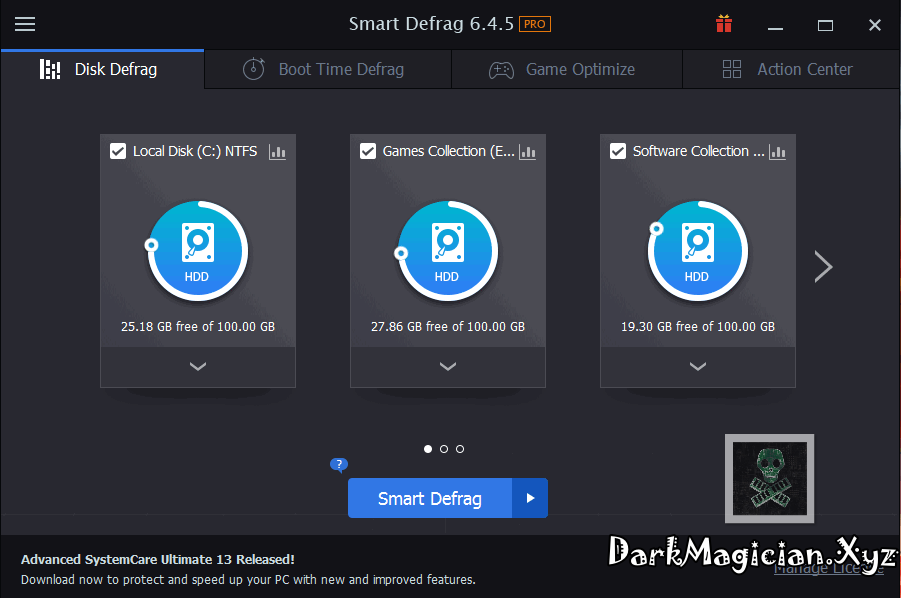901x598 pixels.
Task: Uncheck Local Disk (C:) NTFS checkbox
Action: click(118, 151)
